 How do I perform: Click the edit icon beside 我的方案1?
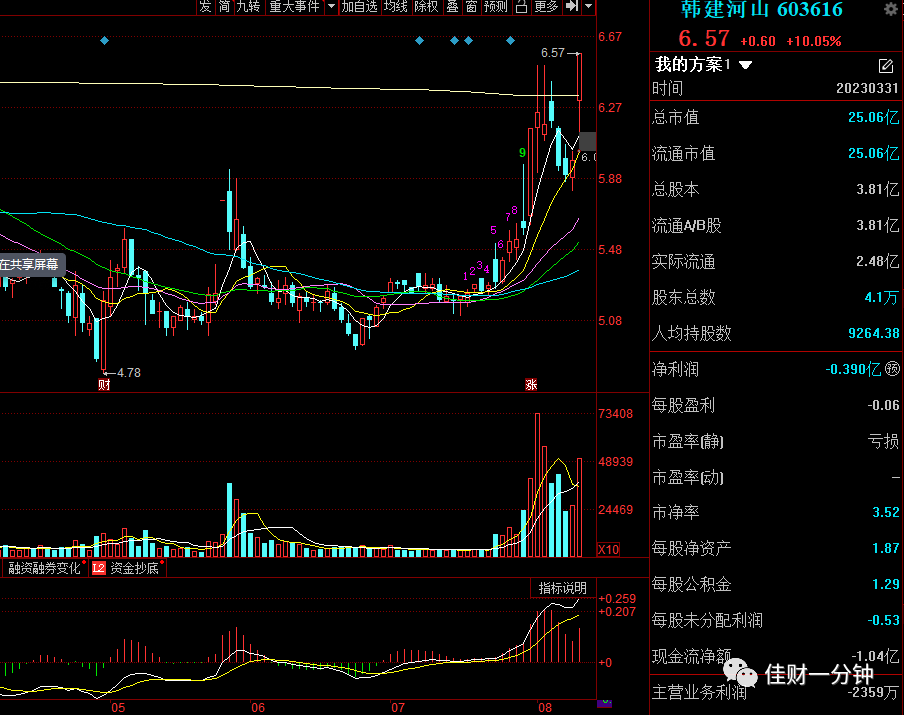tap(886, 66)
